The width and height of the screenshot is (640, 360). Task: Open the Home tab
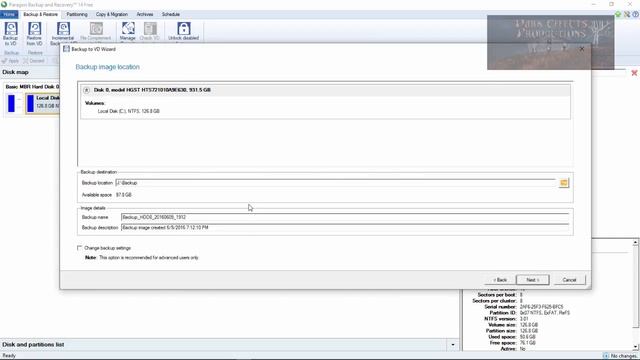click(x=9, y=14)
